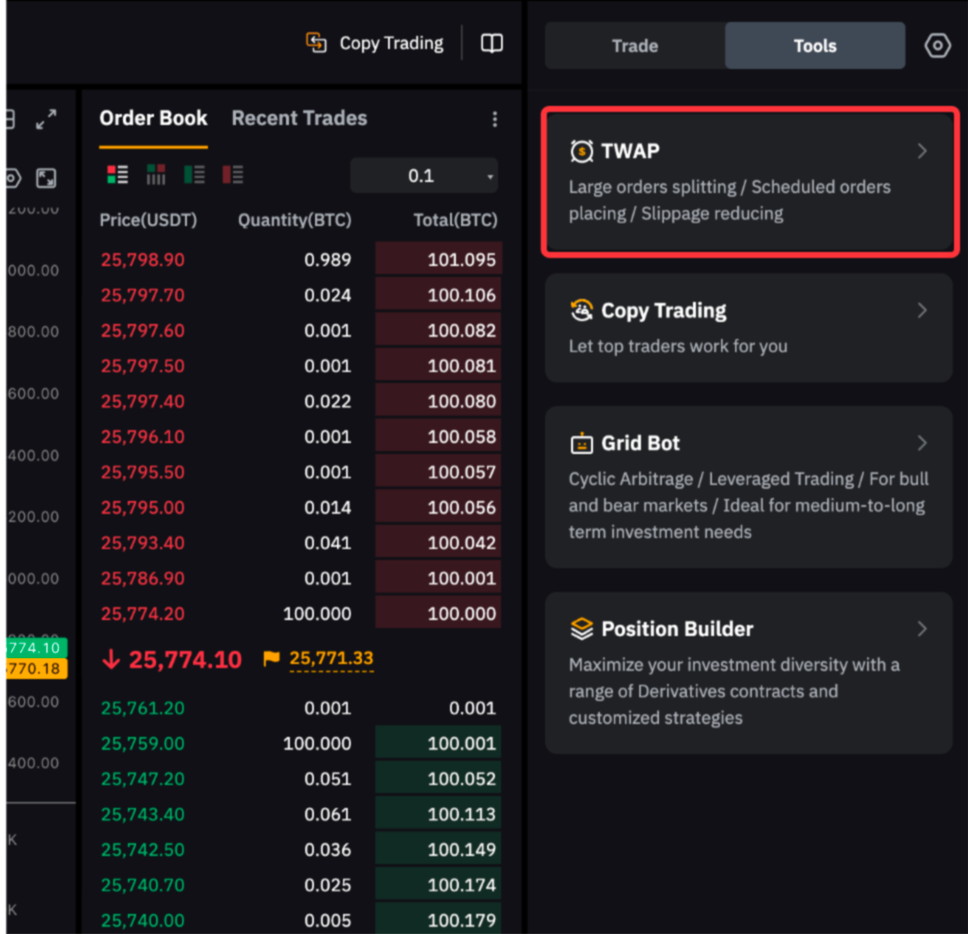The height and width of the screenshot is (934, 968).
Task: Click the yellow flag mark price icon
Action: [271, 658]
